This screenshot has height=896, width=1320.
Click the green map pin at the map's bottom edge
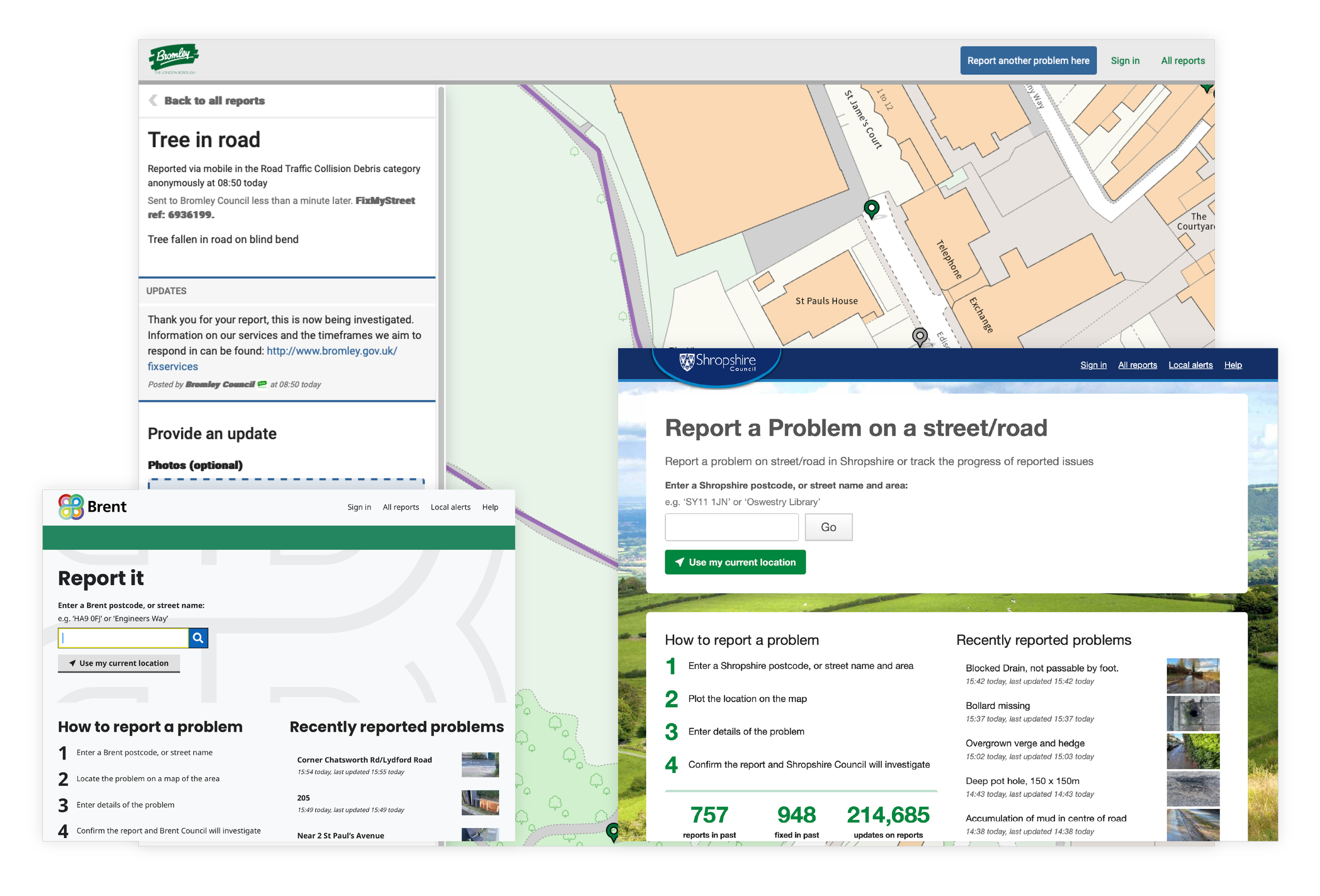click(x=612, y=831)
